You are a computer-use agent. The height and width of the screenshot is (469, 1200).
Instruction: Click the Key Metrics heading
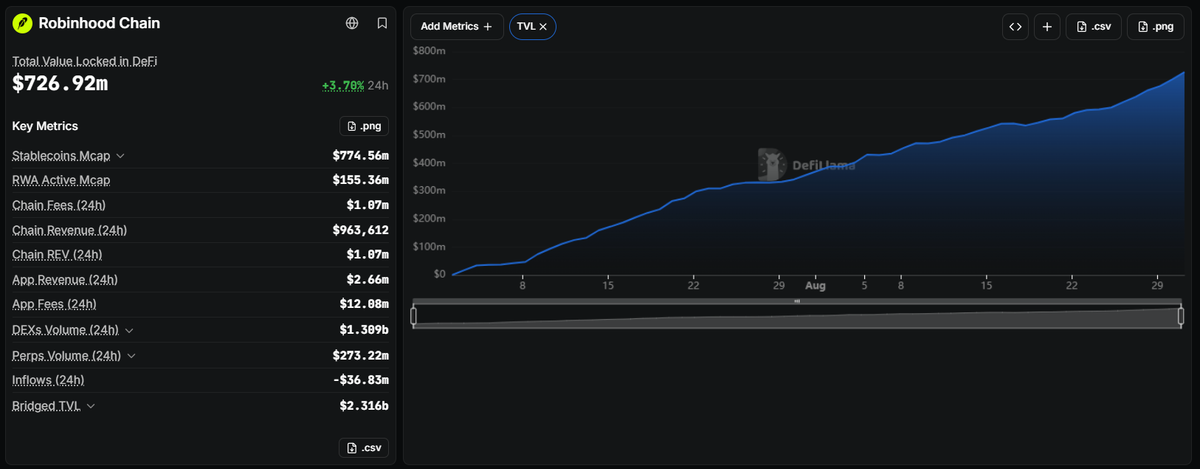point(45,126)
